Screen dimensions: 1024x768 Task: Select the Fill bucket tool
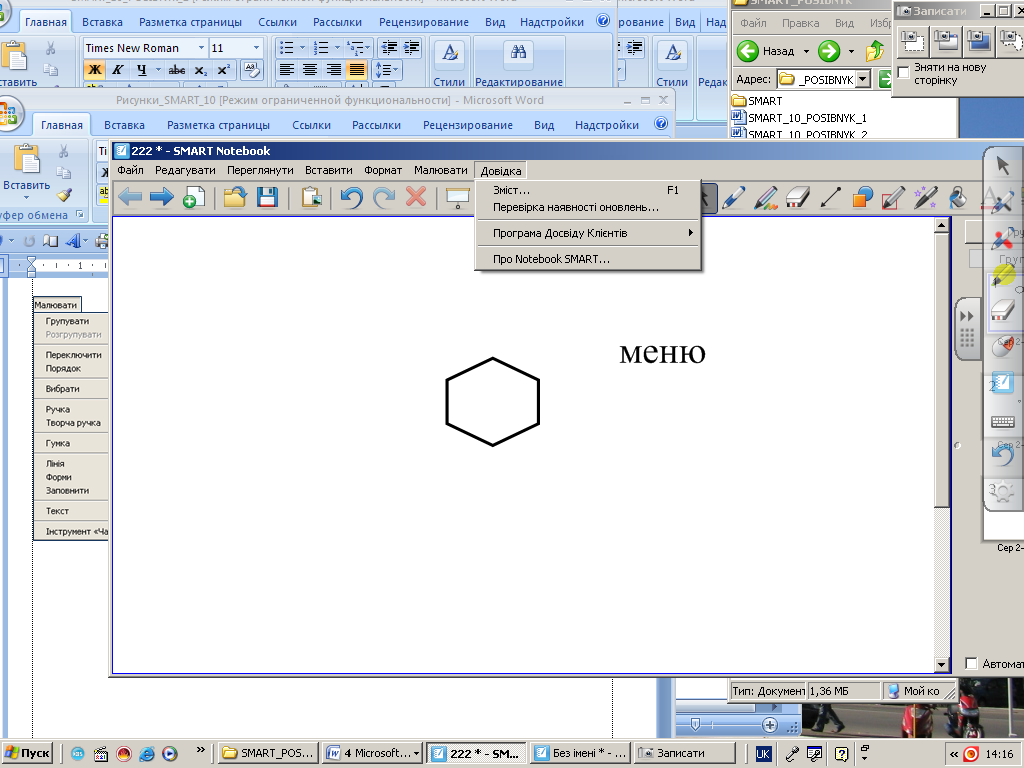tap(957, 197)
